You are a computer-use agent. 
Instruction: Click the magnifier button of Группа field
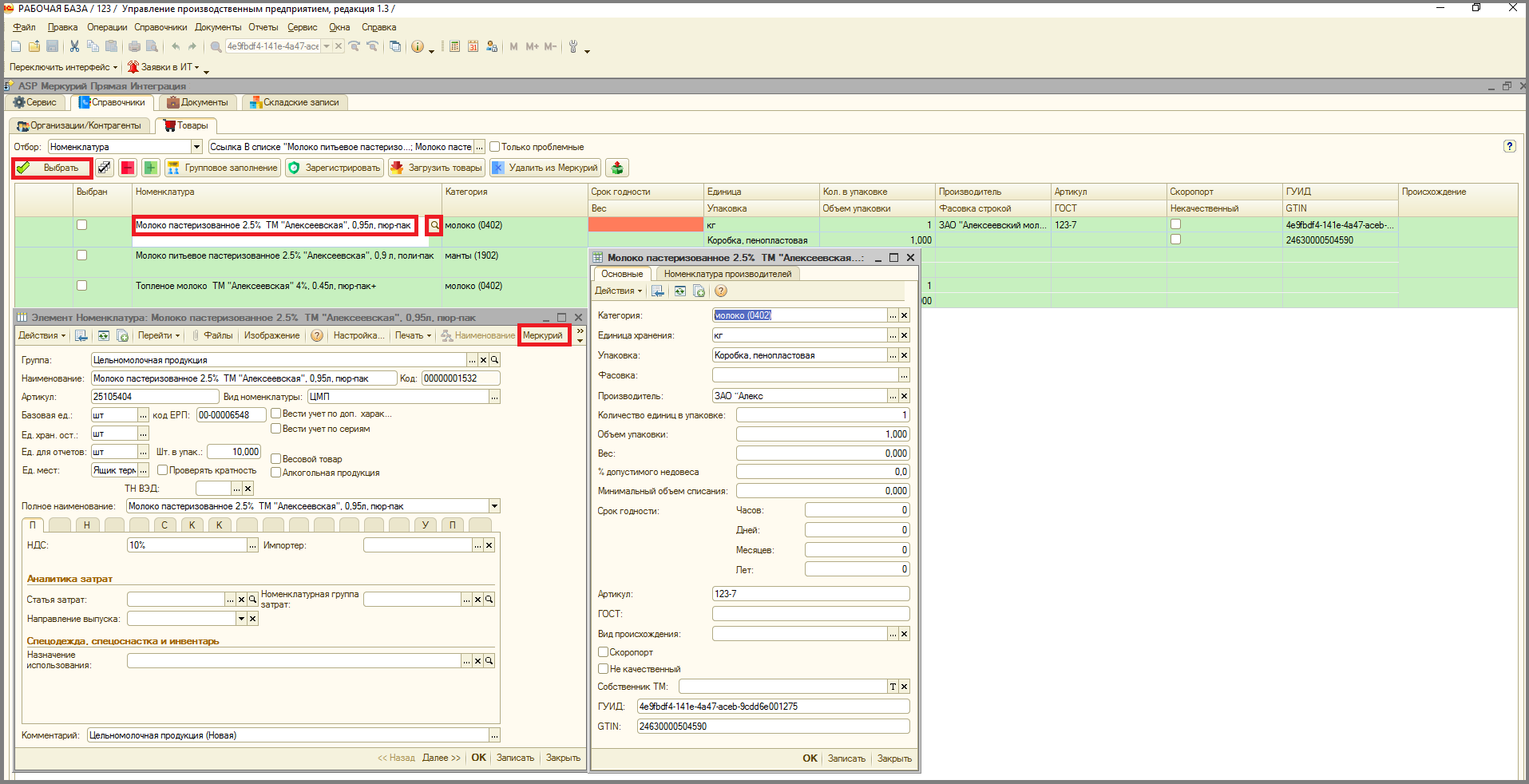(494, 360)
